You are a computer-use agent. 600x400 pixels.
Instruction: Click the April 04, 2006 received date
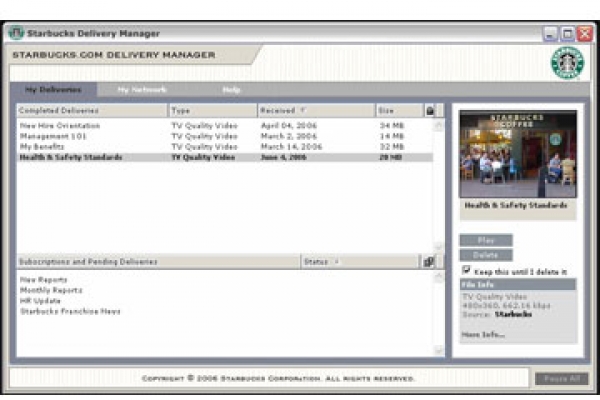click(289, 126)
